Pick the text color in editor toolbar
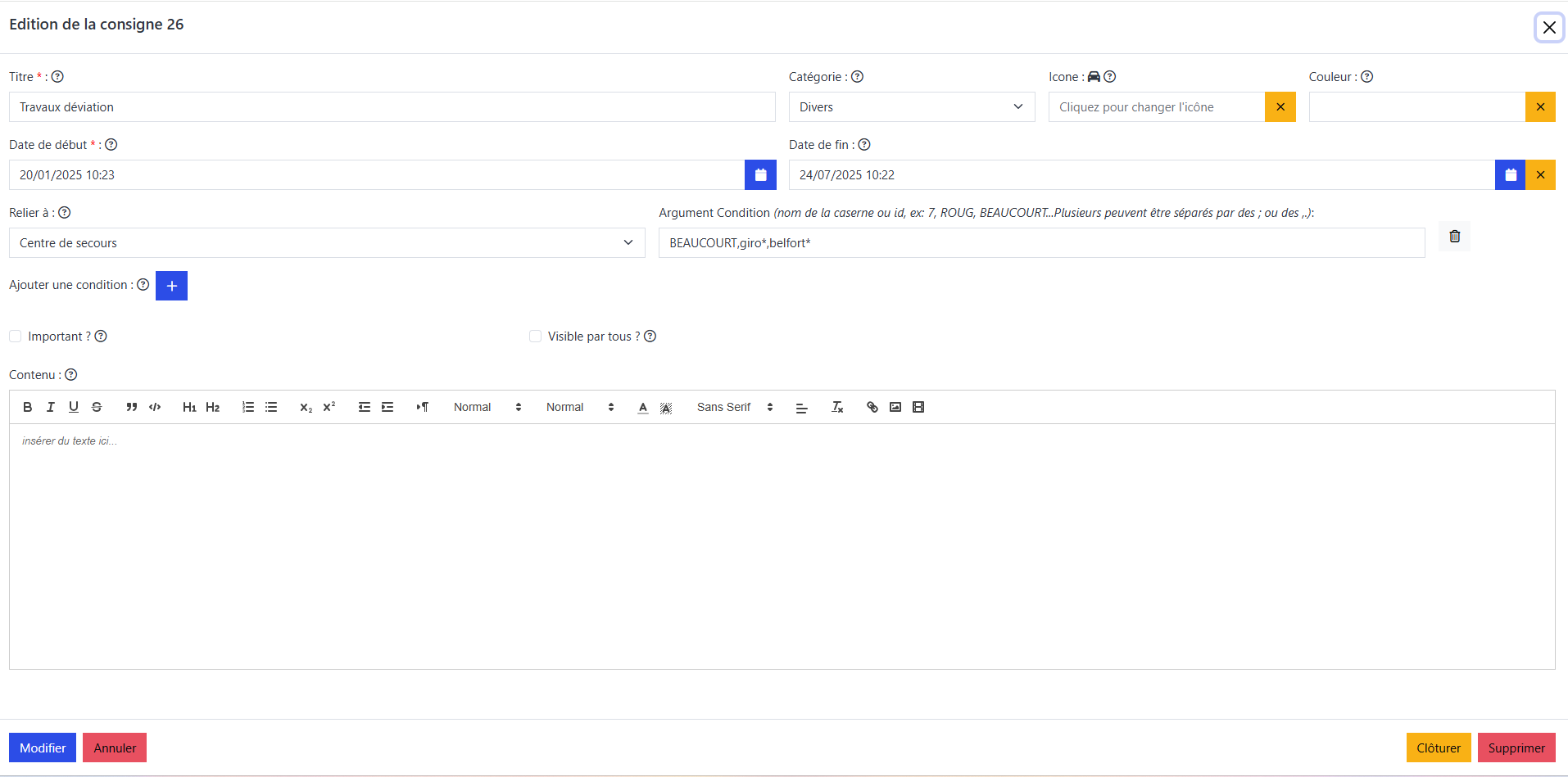Screen dimensions: 1568x777 (642, 407)
